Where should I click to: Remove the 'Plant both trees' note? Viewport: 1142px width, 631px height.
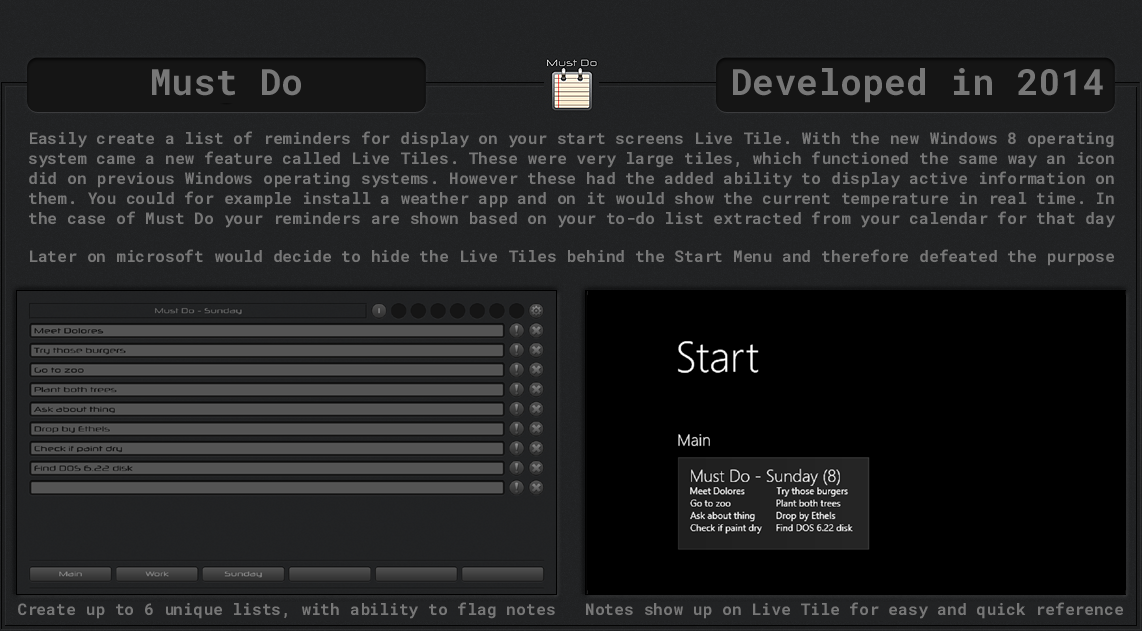point(536,389)
